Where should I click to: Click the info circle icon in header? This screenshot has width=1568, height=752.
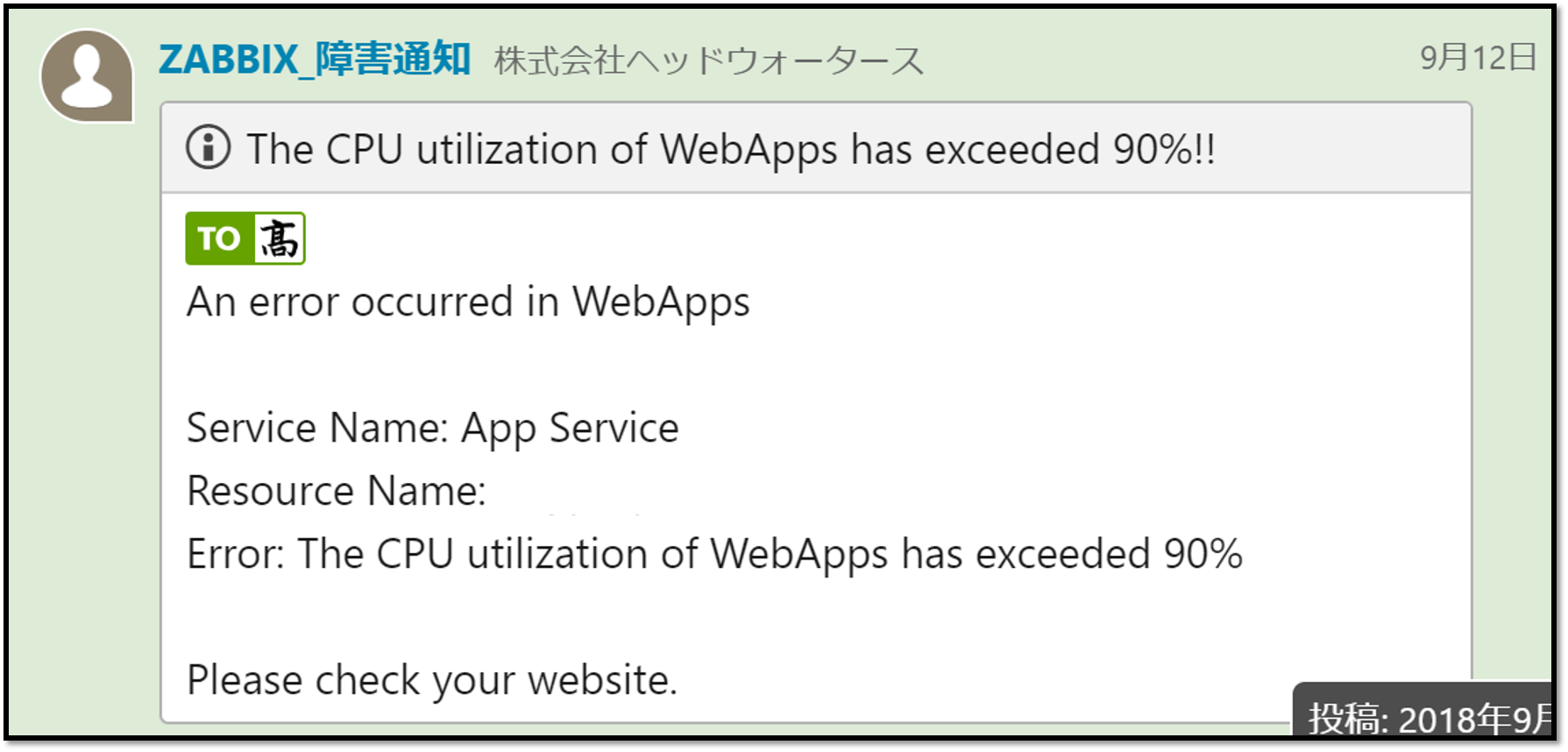[209, 147]
